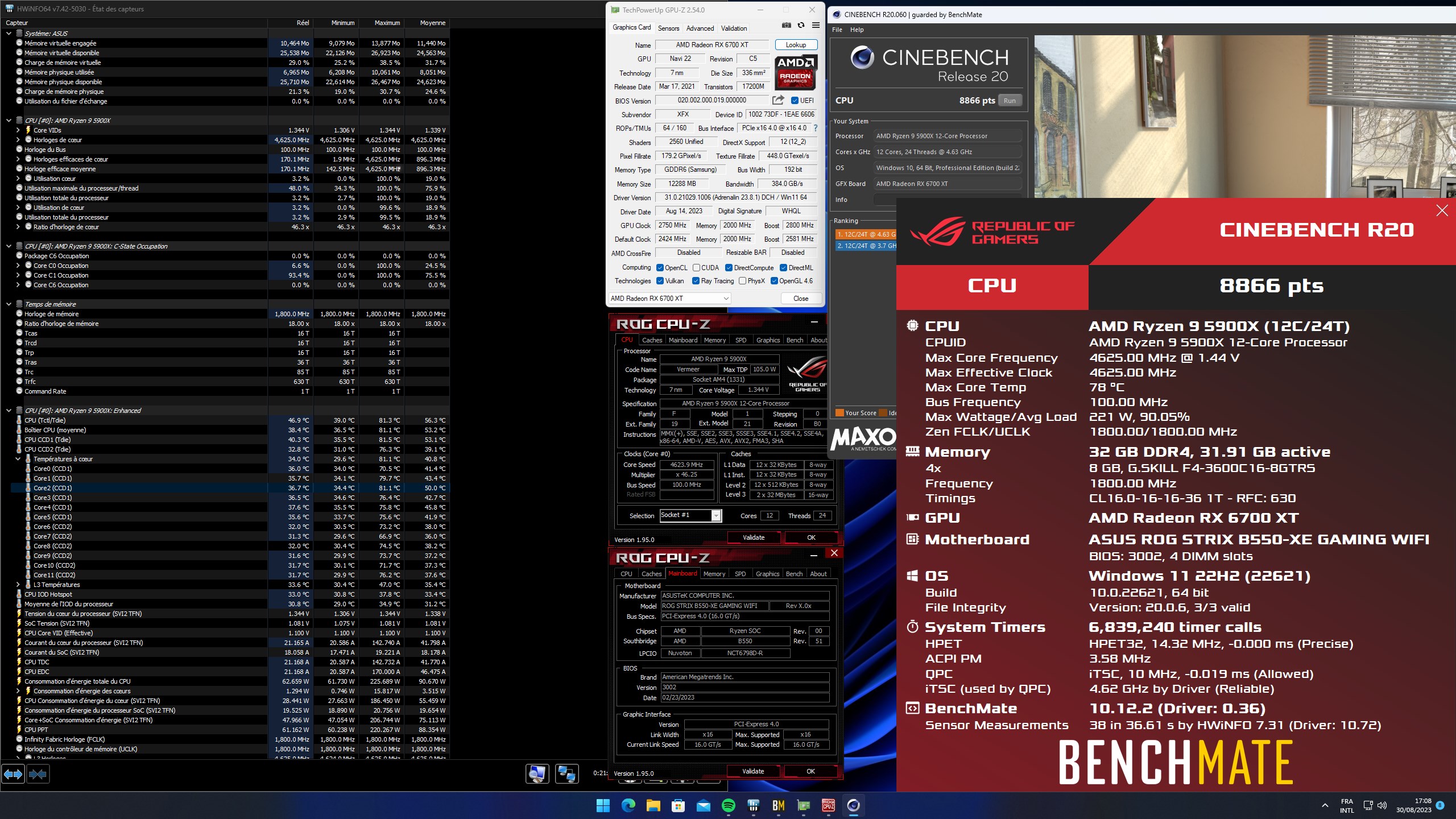Close the BenchMate result overlay with X
Image resolution: width=1456 pixels, height=819 pixels.
pos(1442,211)
